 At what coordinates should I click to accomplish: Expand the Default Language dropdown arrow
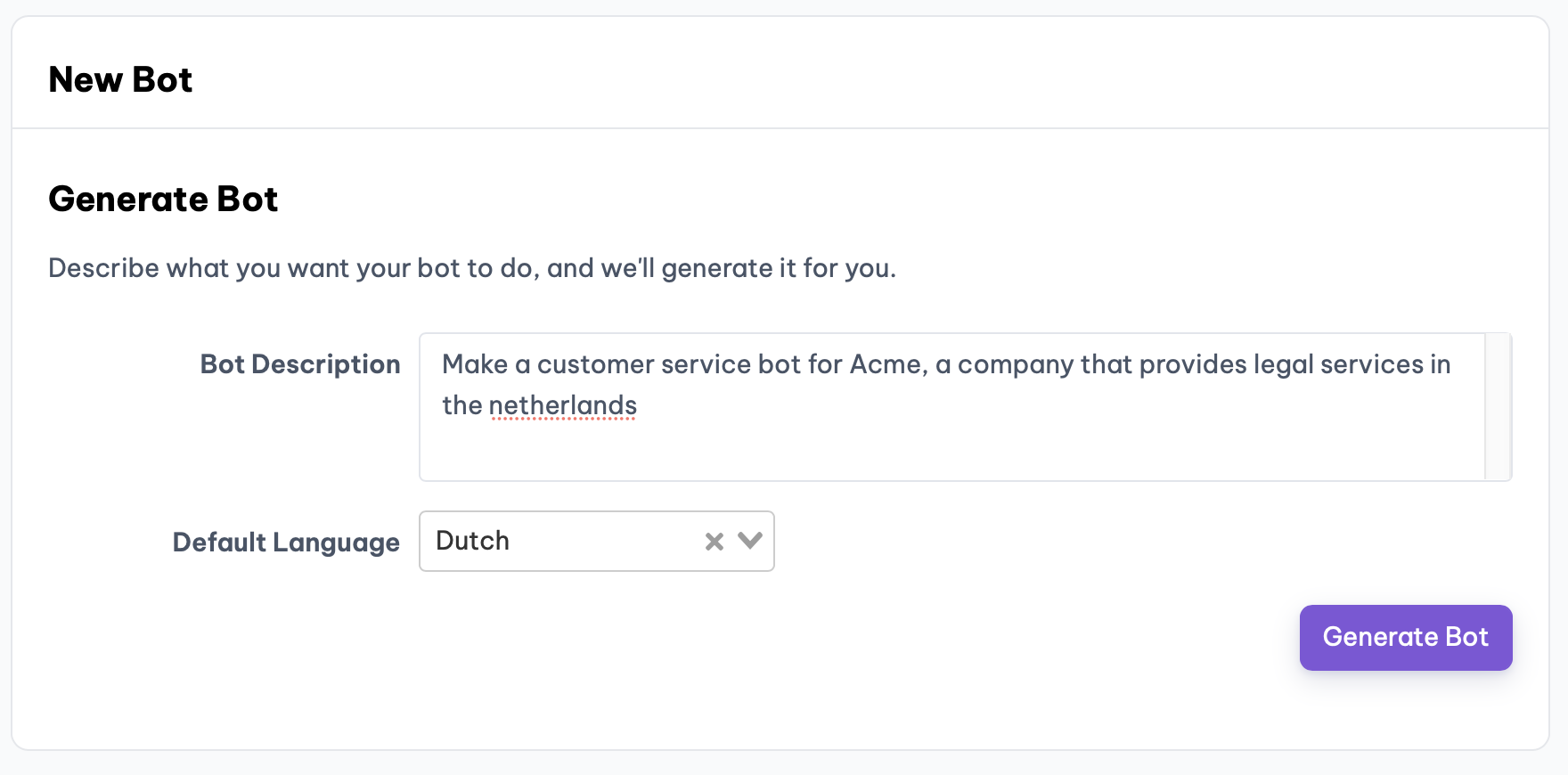click(x=750, y=541)
